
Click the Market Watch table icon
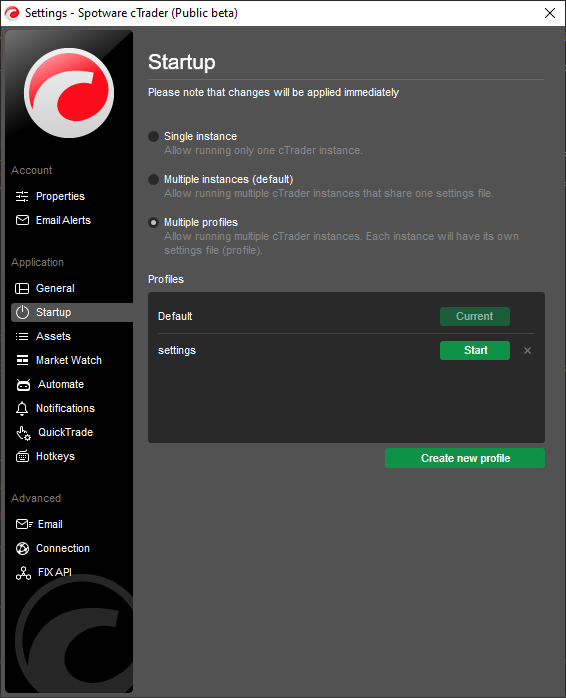pyautogui.click(x=22, y=361)
